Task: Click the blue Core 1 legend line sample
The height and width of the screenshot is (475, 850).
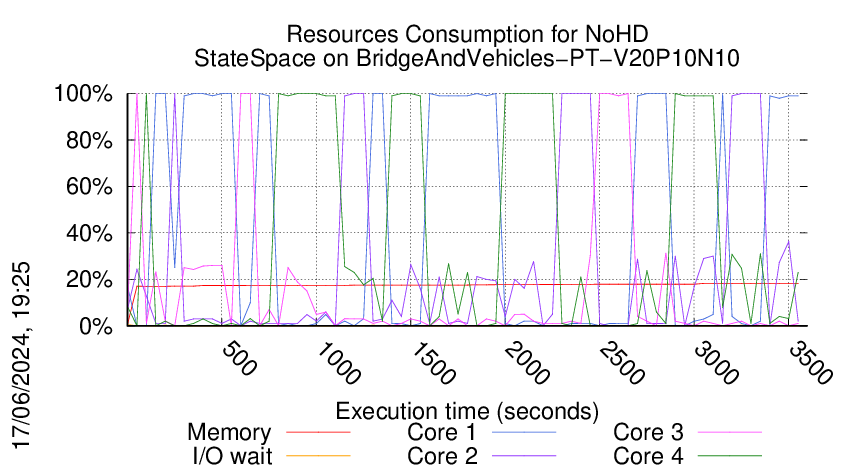Action: (524, 432)
